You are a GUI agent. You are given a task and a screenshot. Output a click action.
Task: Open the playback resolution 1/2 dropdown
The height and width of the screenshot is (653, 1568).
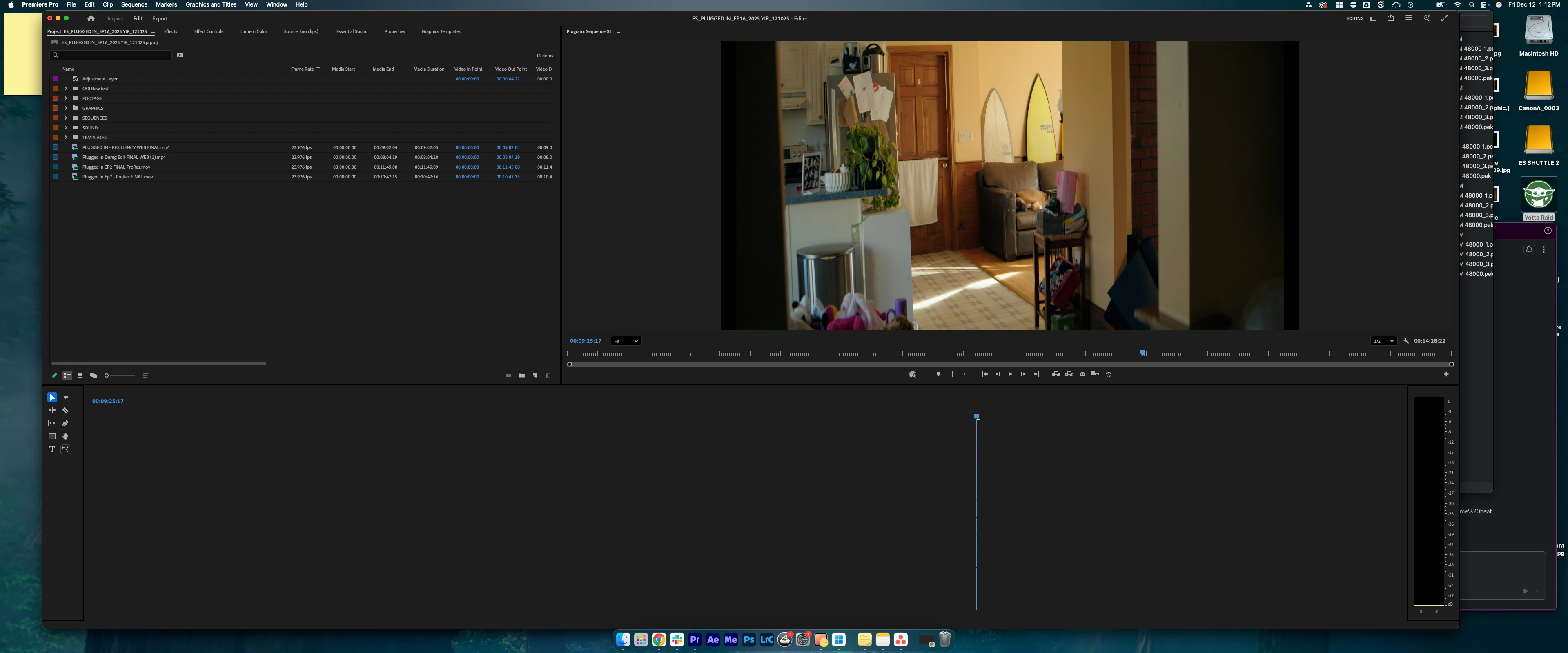pos(1383,341)
